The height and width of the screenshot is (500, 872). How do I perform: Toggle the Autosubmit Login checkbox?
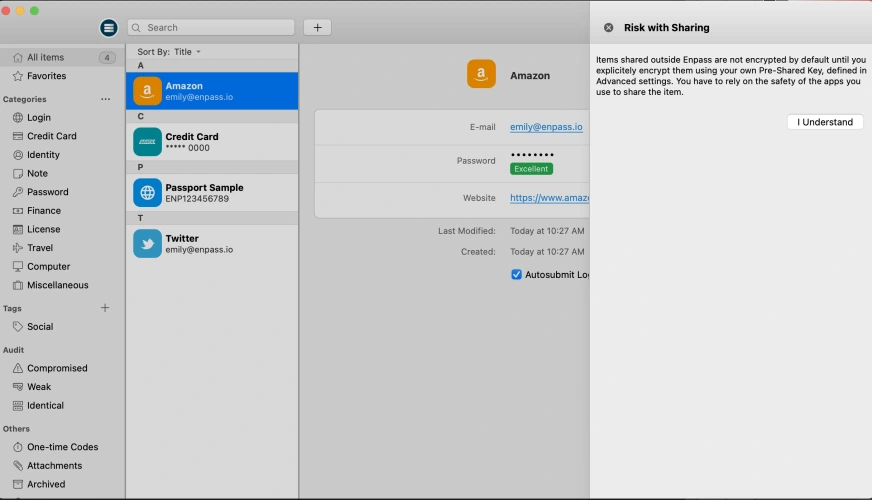click(x=516, y=274)
